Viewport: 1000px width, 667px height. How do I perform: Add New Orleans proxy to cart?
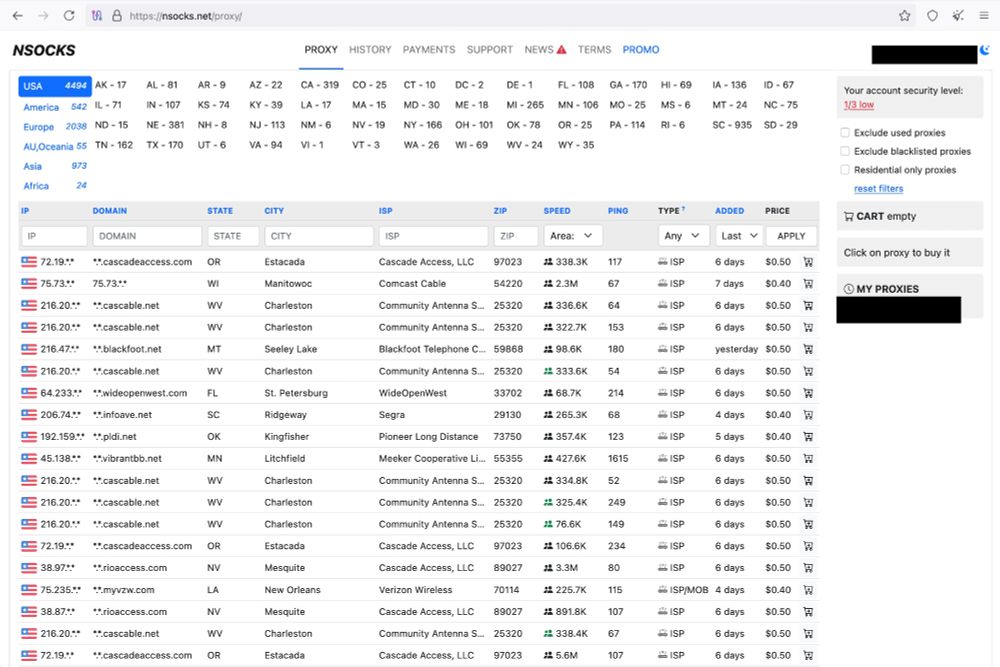pos(808,590)
